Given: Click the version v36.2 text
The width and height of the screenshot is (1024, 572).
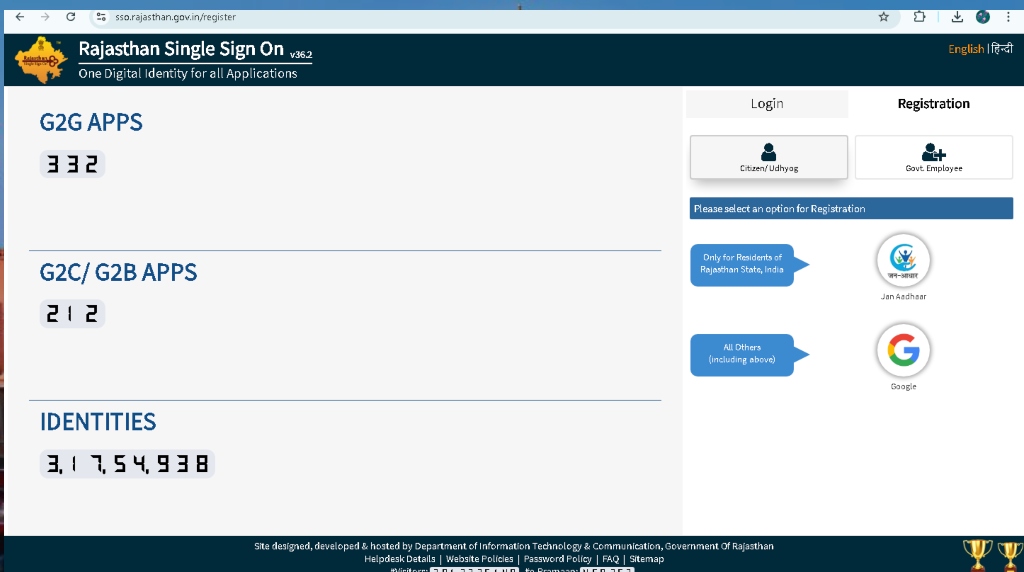Looking at the screenshot, I should [x=301, y=55].
